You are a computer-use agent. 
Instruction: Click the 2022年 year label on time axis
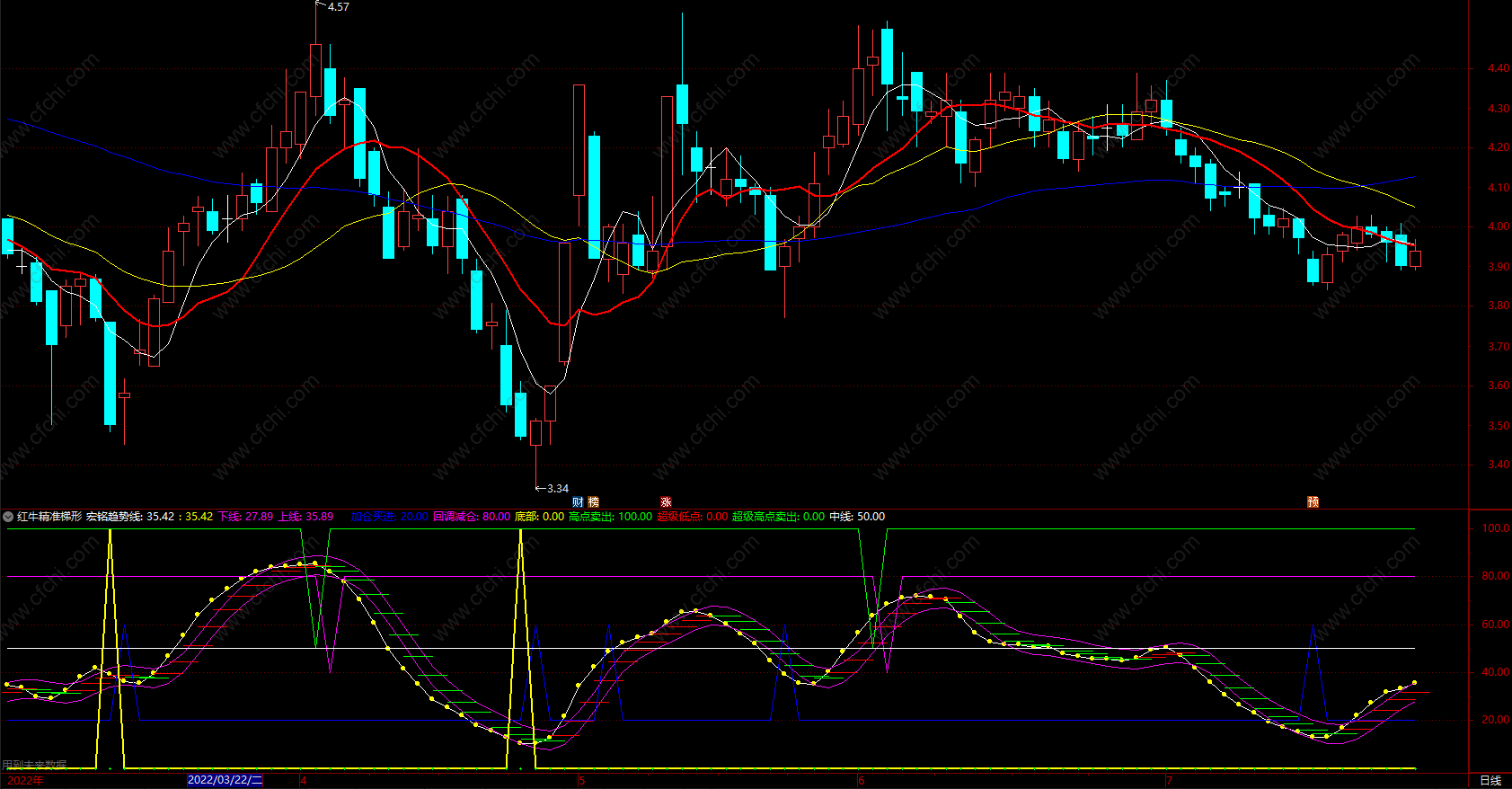coord(25,781)
